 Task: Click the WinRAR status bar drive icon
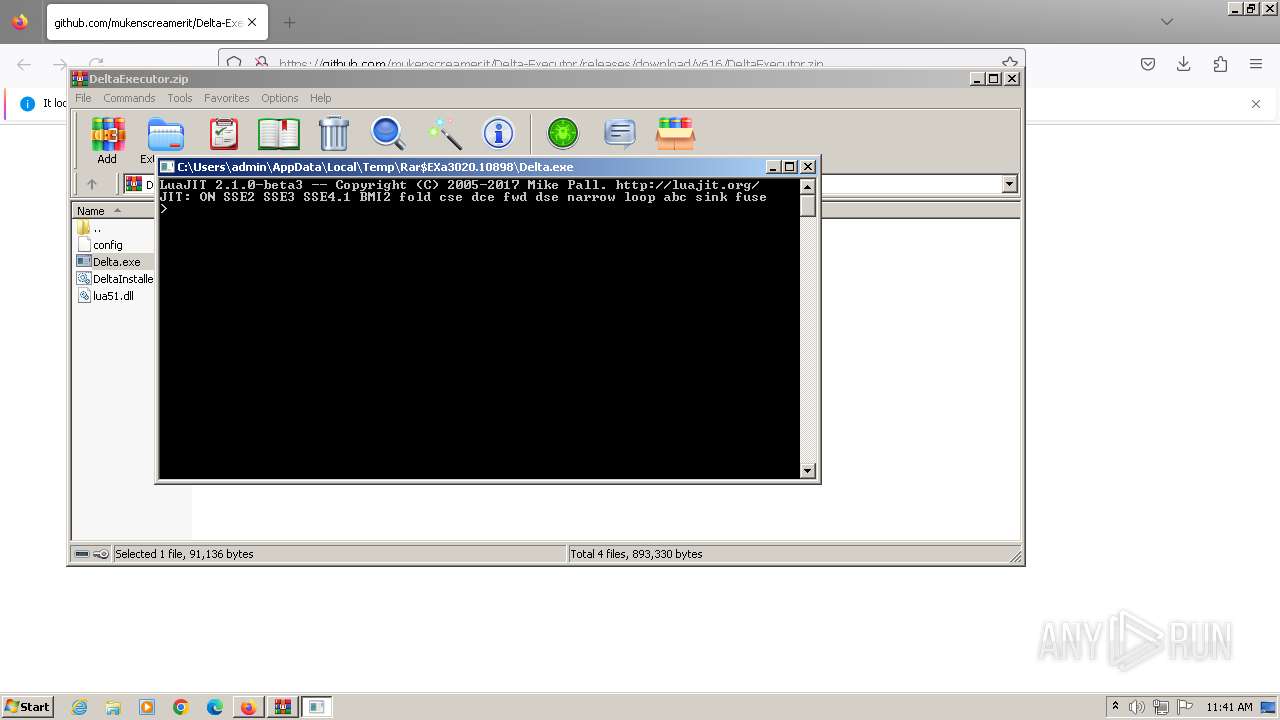click(82, 554)
